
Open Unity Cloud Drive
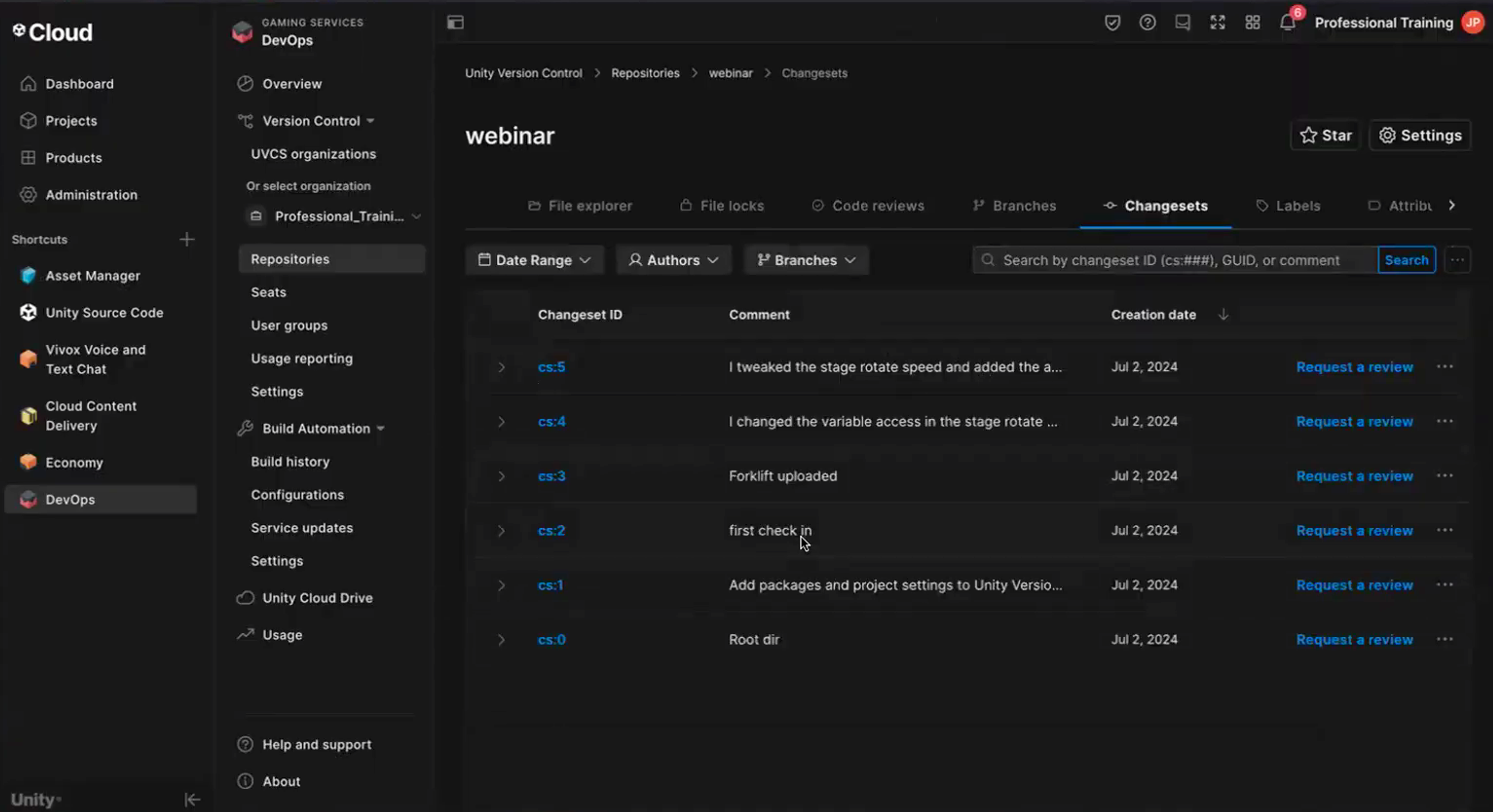click(317, 598)
